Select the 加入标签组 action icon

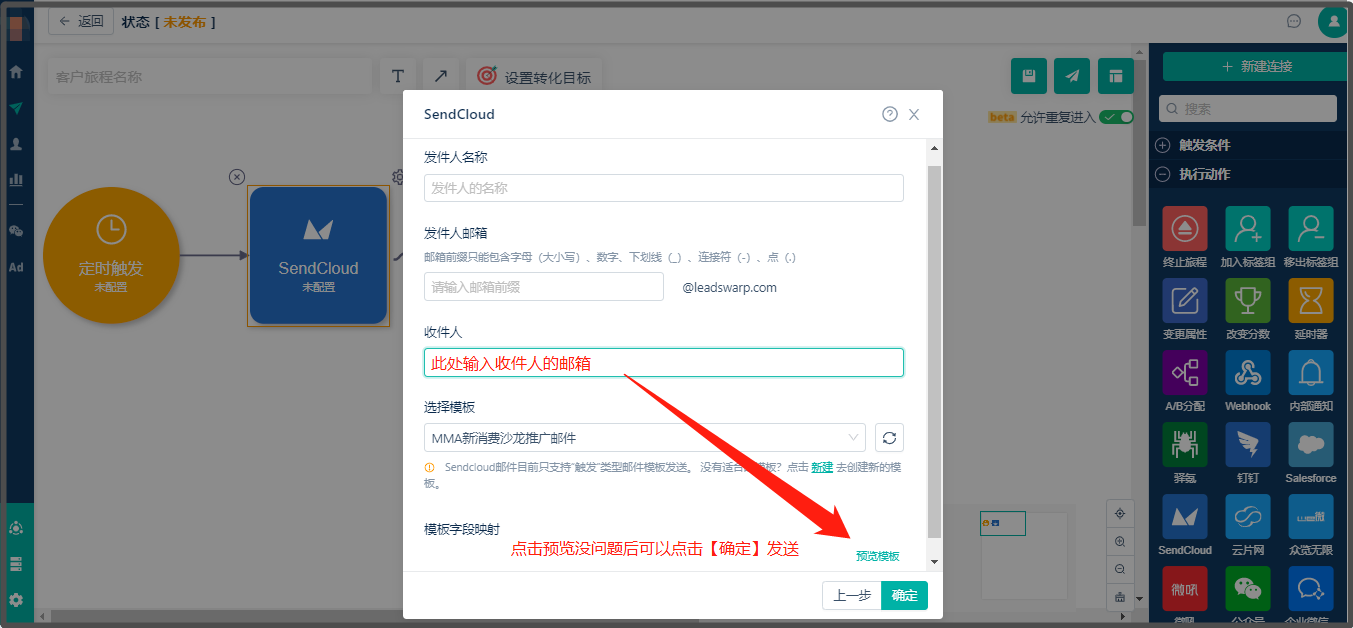(1248, 229)
